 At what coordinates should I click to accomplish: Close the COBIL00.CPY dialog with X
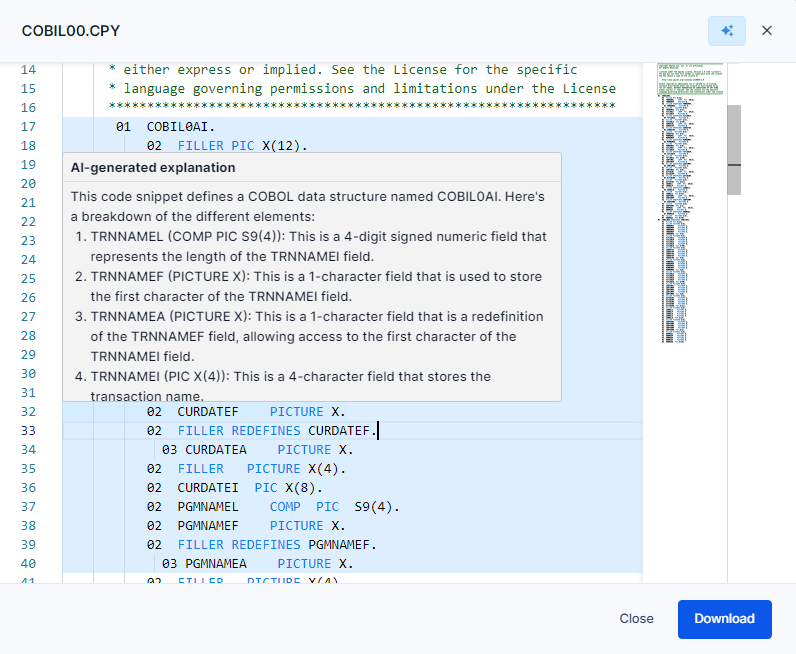tap(767, 31)
